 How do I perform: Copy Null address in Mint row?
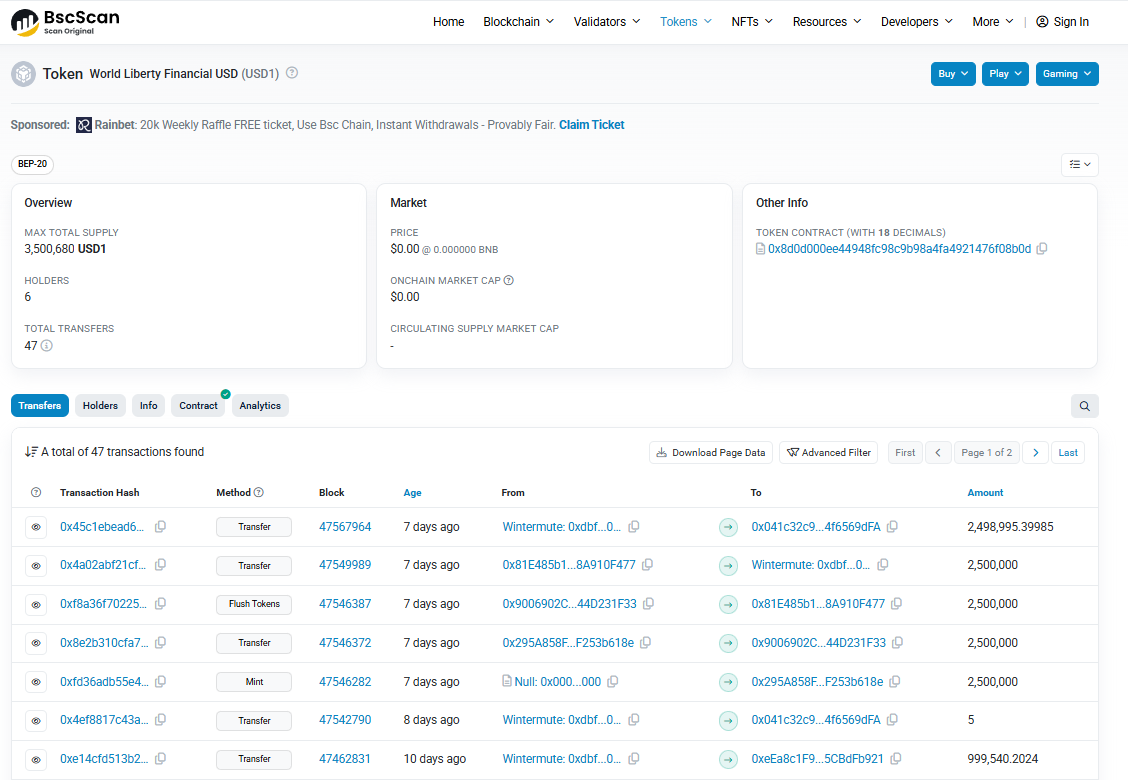[612, 681]
